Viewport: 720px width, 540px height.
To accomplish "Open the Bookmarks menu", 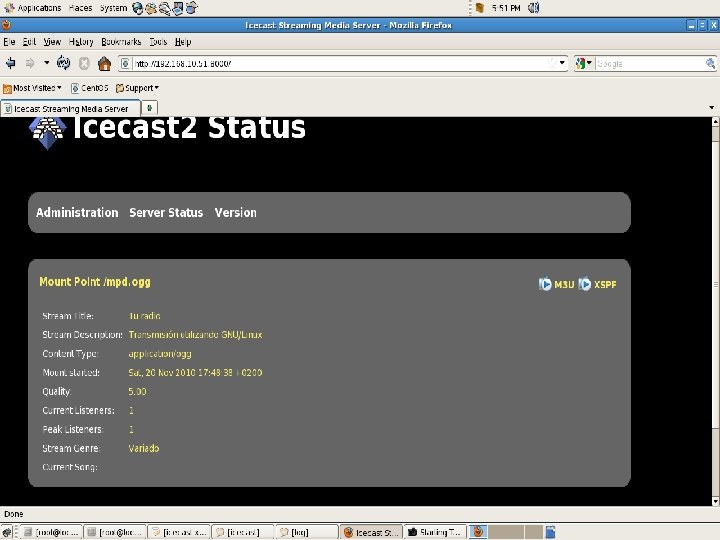I will [x=121, y=42].
